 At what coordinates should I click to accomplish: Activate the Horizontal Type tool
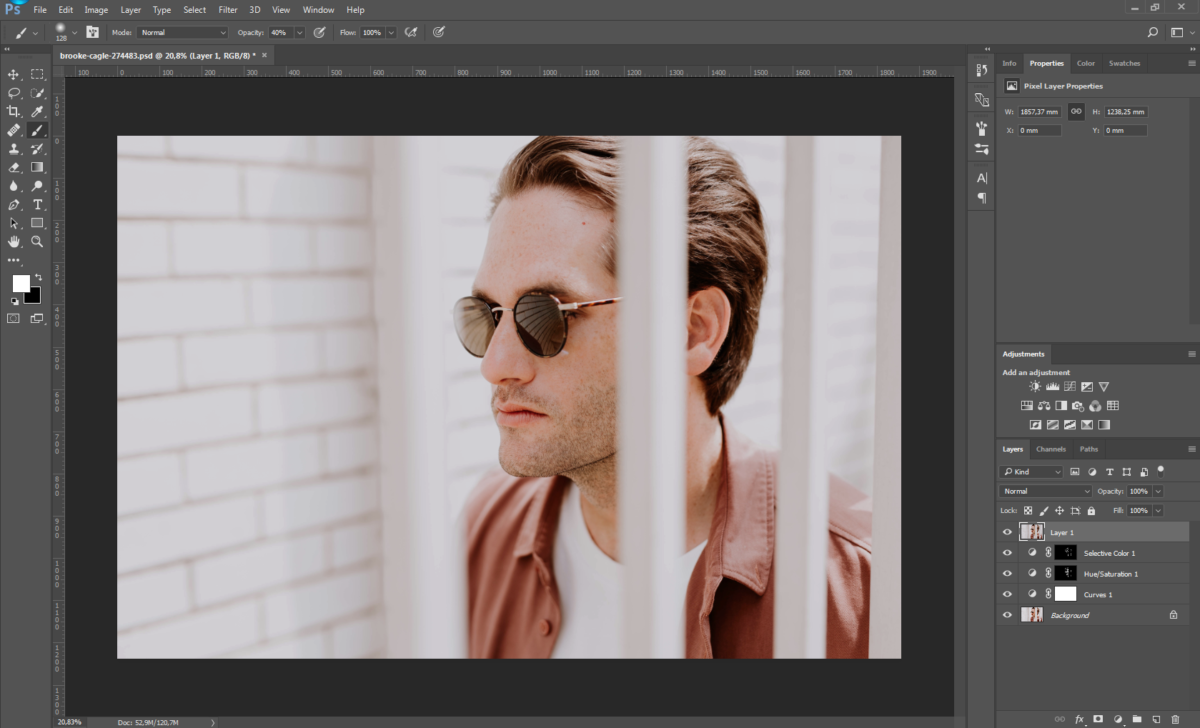37,204
